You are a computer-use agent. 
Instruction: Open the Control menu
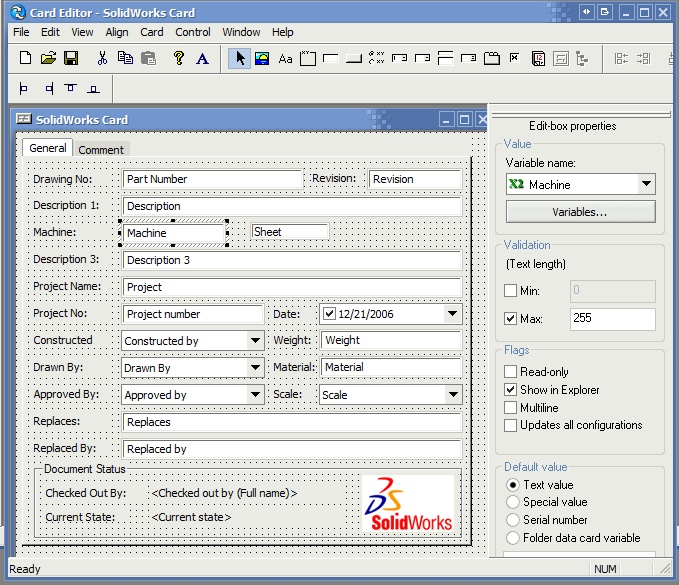(193, 32)
